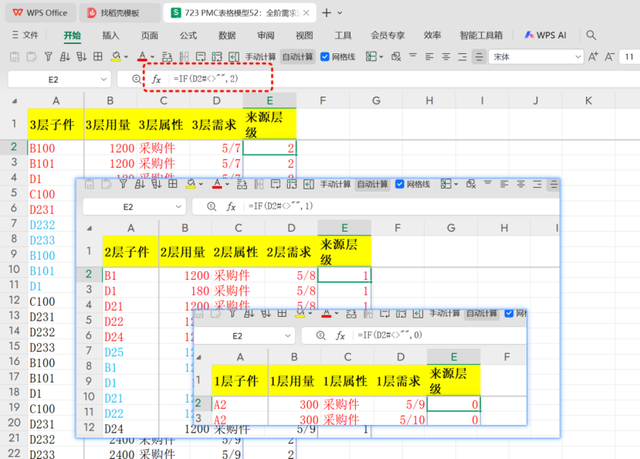Toggle 自动计算 auto calculation in main toolbar

click(x=298, y=57)
